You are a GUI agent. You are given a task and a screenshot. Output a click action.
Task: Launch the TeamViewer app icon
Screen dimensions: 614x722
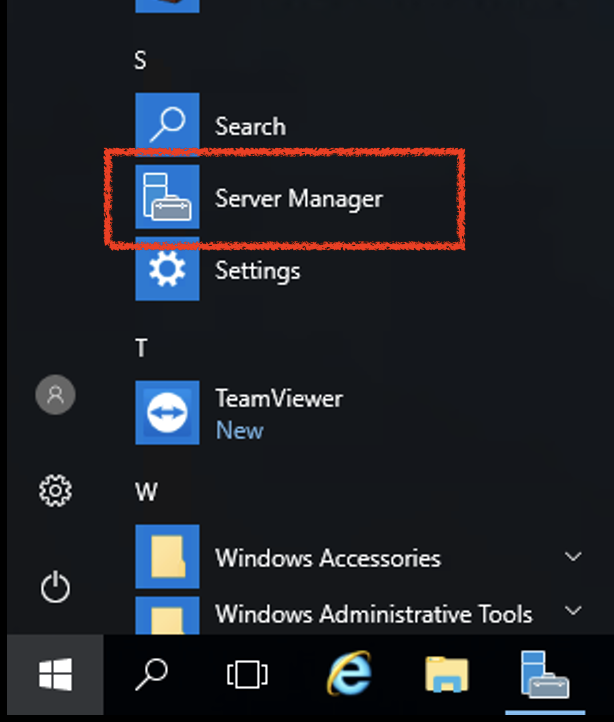[x=167, y=413]
